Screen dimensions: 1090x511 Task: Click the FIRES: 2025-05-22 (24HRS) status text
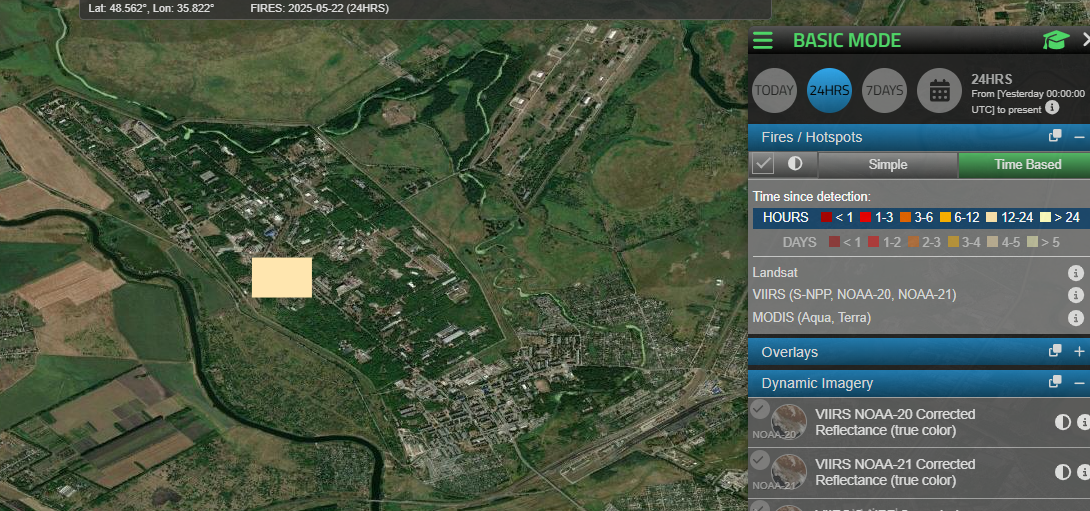(319, 8)
